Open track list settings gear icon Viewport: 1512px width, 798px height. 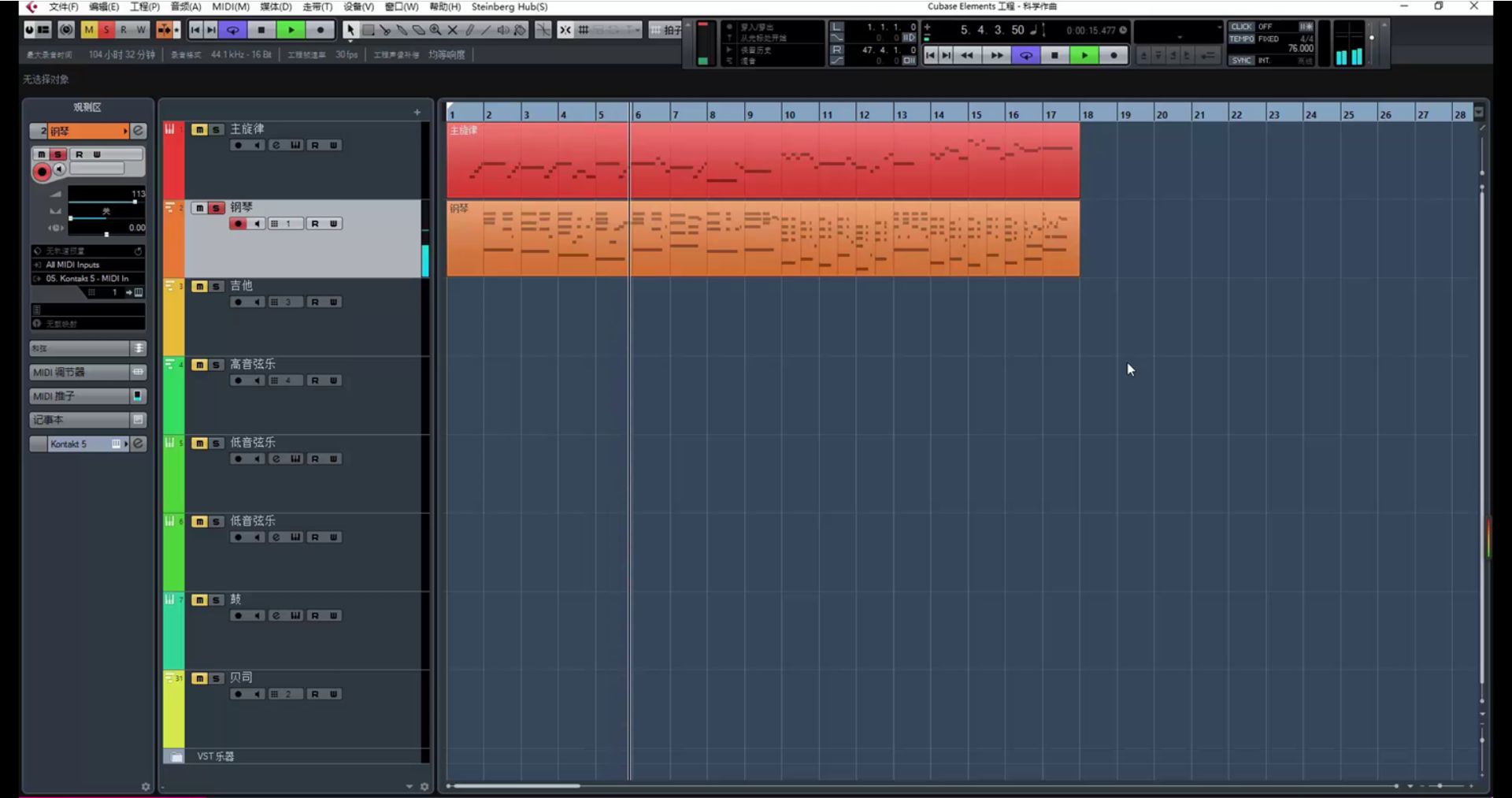(x=424, y=786)
